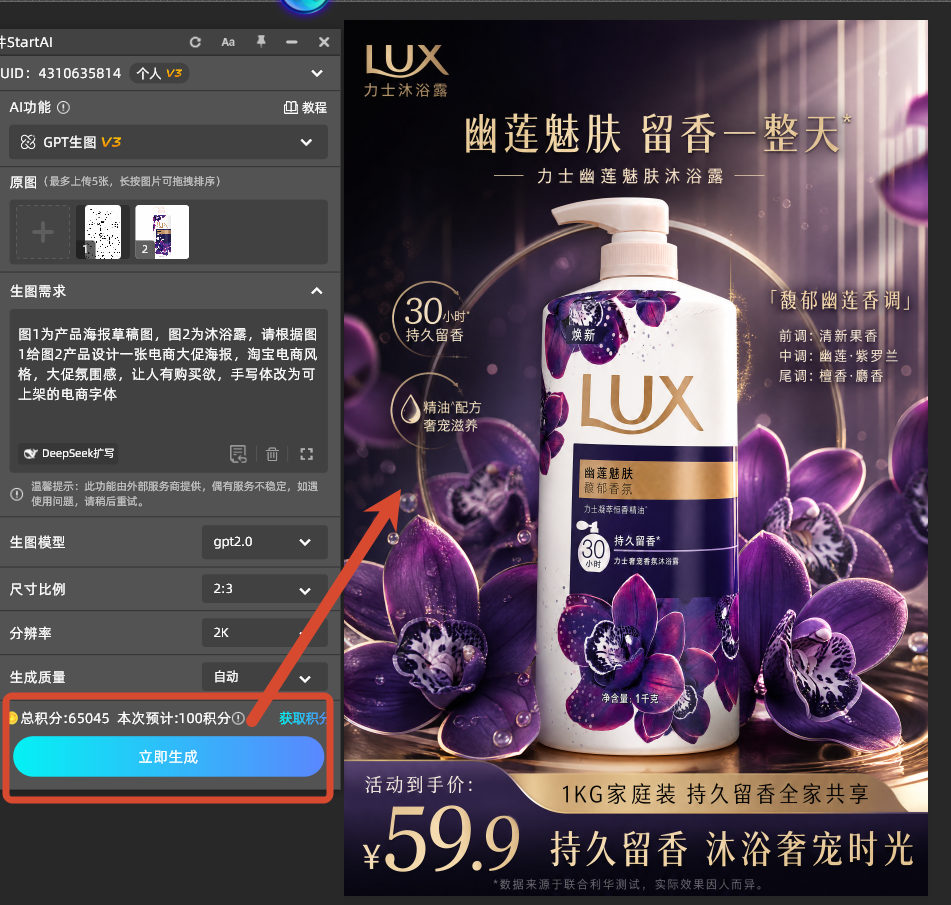The width and height of the screenshot is (951, 905).
Task: Open the 分辨率 2K dropdown
Action: pyautogui.click(x=264, y=633)
